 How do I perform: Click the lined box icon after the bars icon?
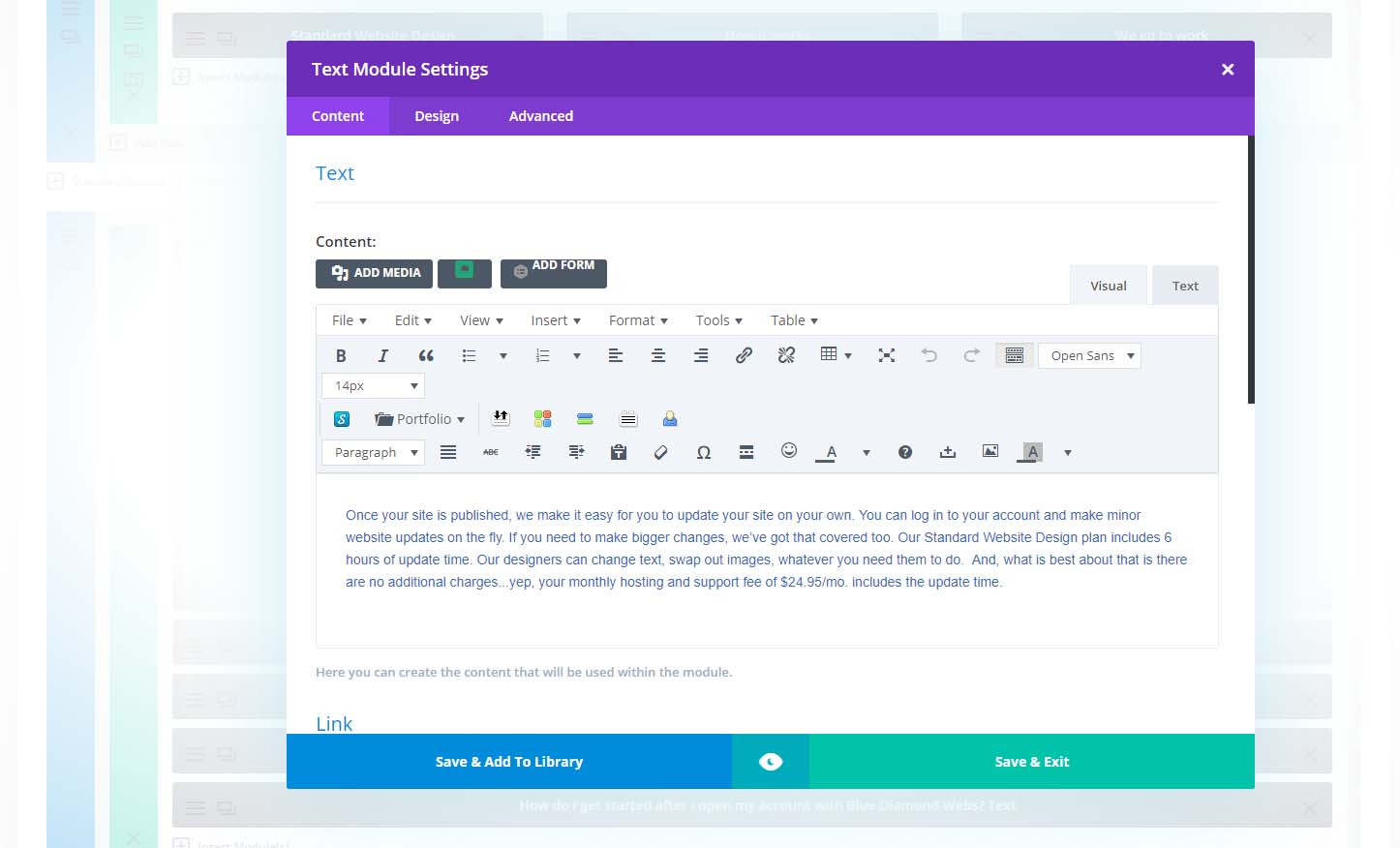(x=628, y=419)
